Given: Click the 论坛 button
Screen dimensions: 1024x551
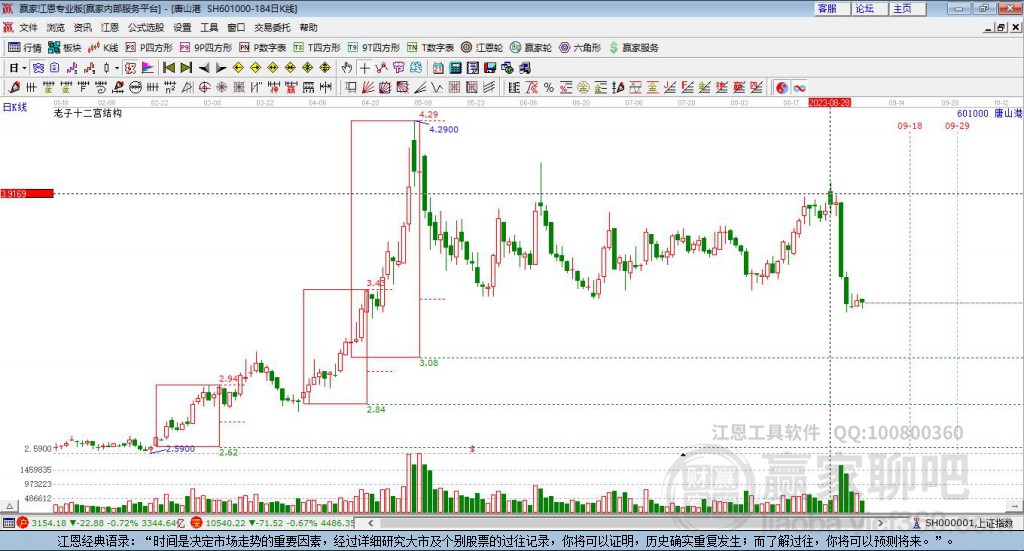Looking at the screenshot, I should pyautogui.click(x=869, y=8).
